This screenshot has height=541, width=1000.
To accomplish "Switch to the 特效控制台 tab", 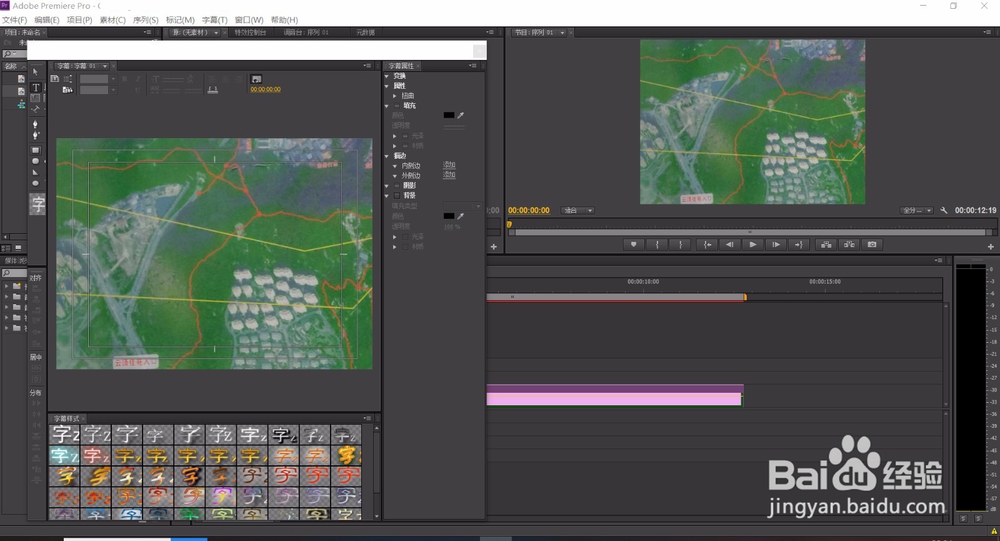I will [x=251, y=33].
